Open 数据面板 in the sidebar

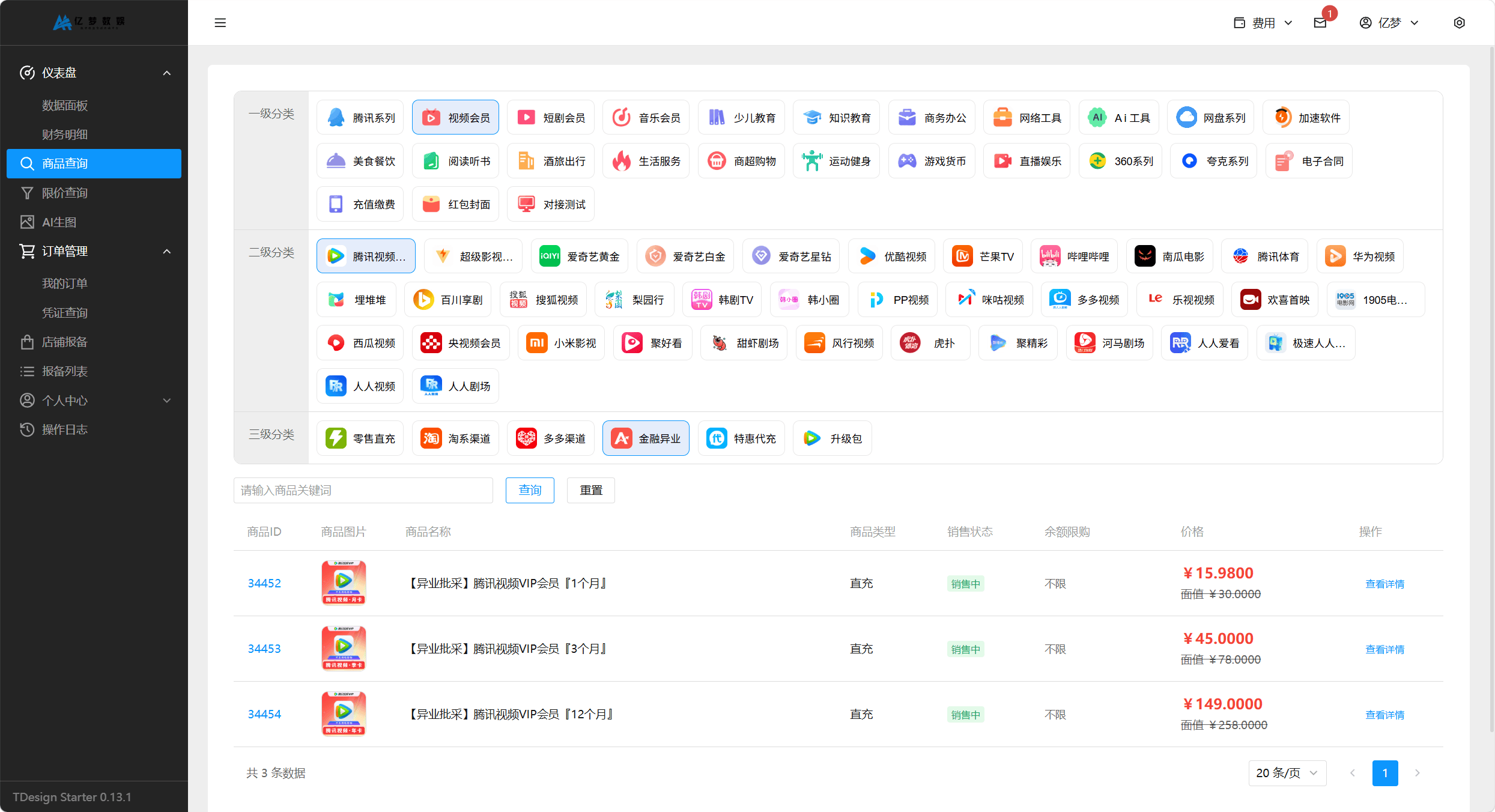tap(65, 105)
